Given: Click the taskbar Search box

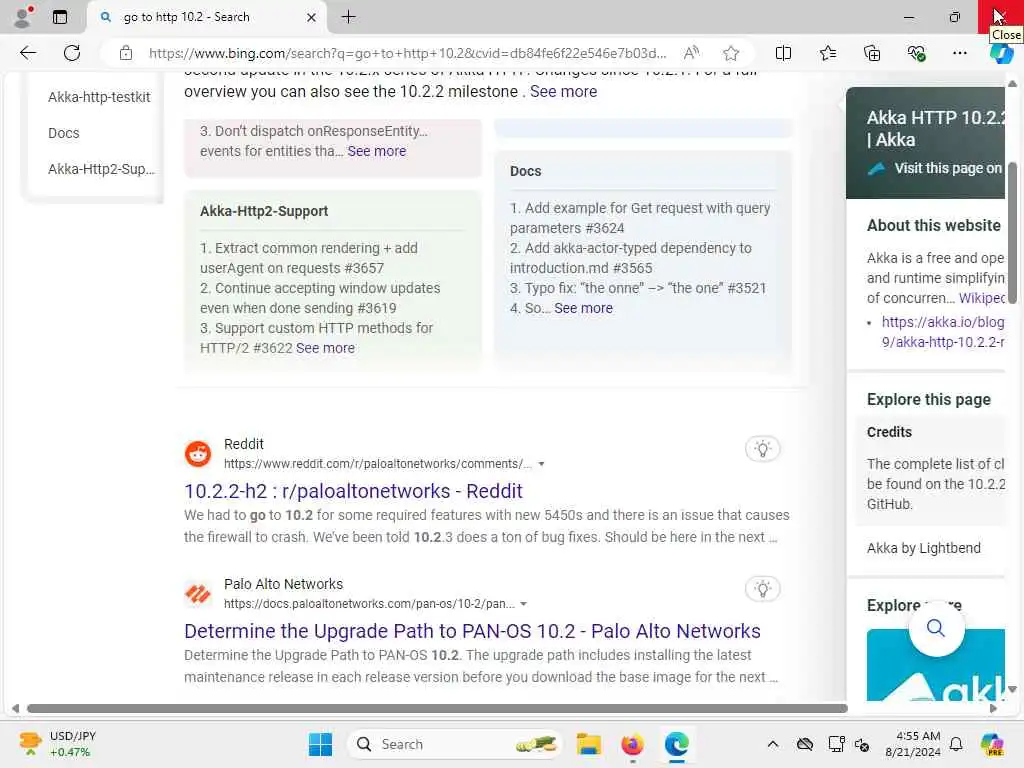Looking at the screenshot, I should click(x=455, y=744).
